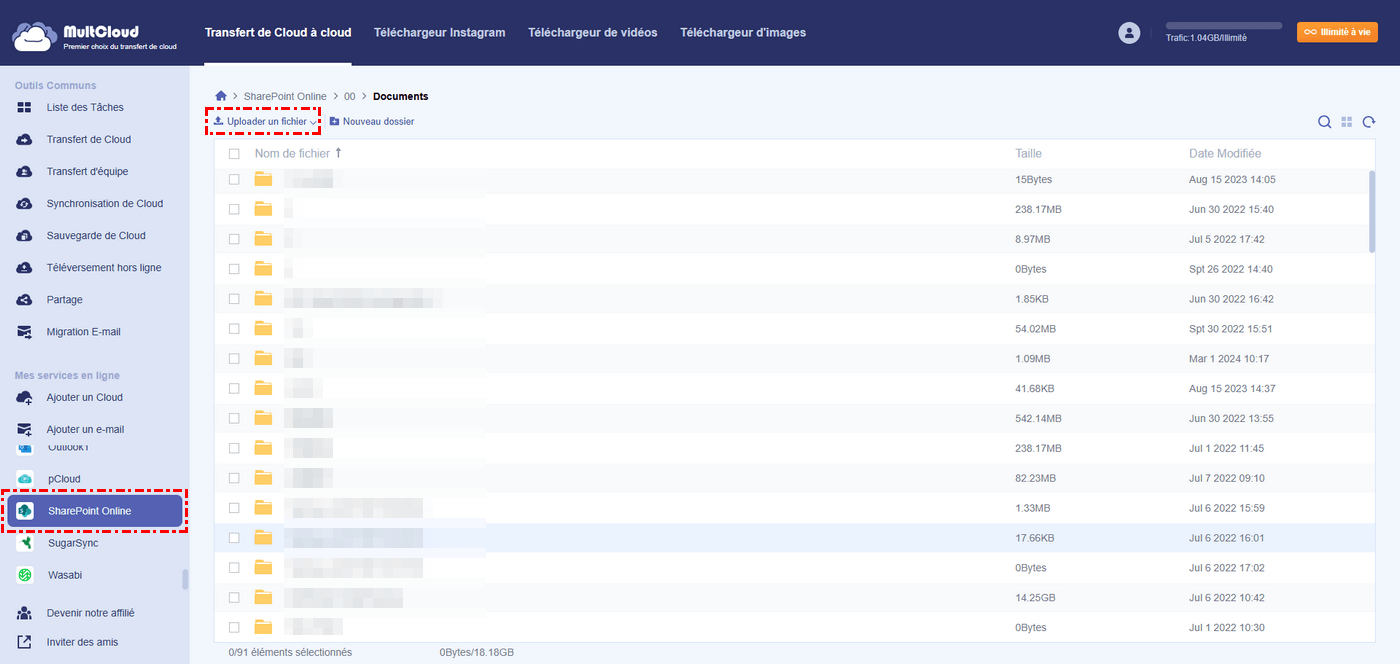
Task: Open Téléchargeur Instagram tab
Action: 439,33
